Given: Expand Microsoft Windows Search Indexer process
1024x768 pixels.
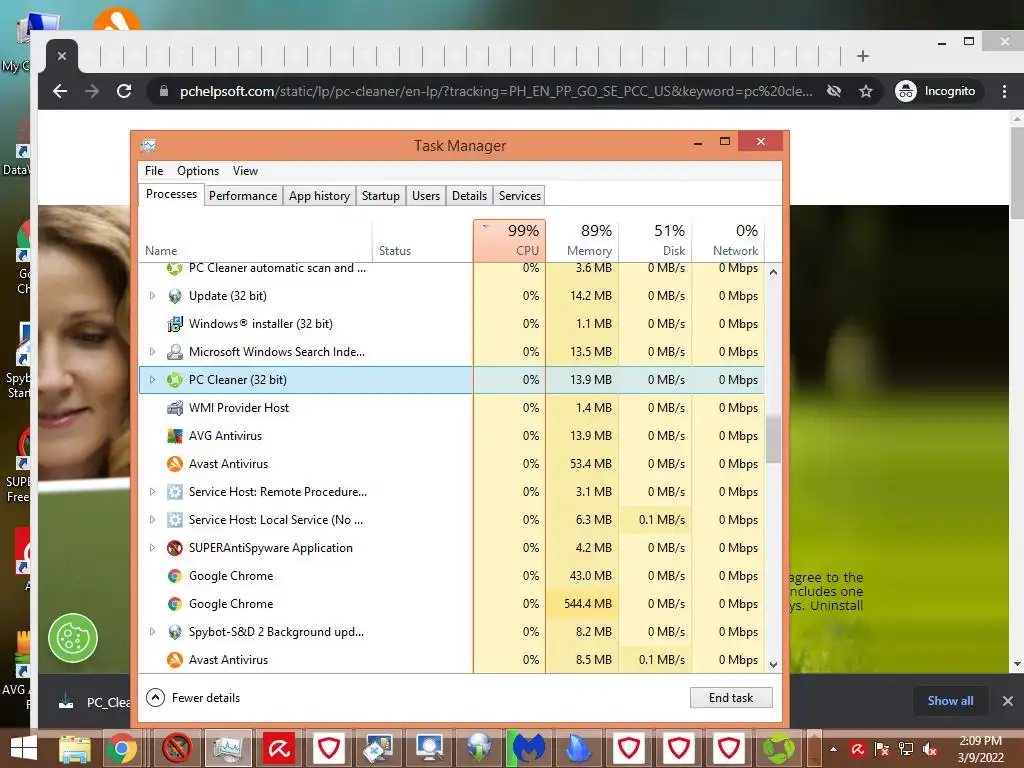Looking at the screenshot, I should click(152, 352).
